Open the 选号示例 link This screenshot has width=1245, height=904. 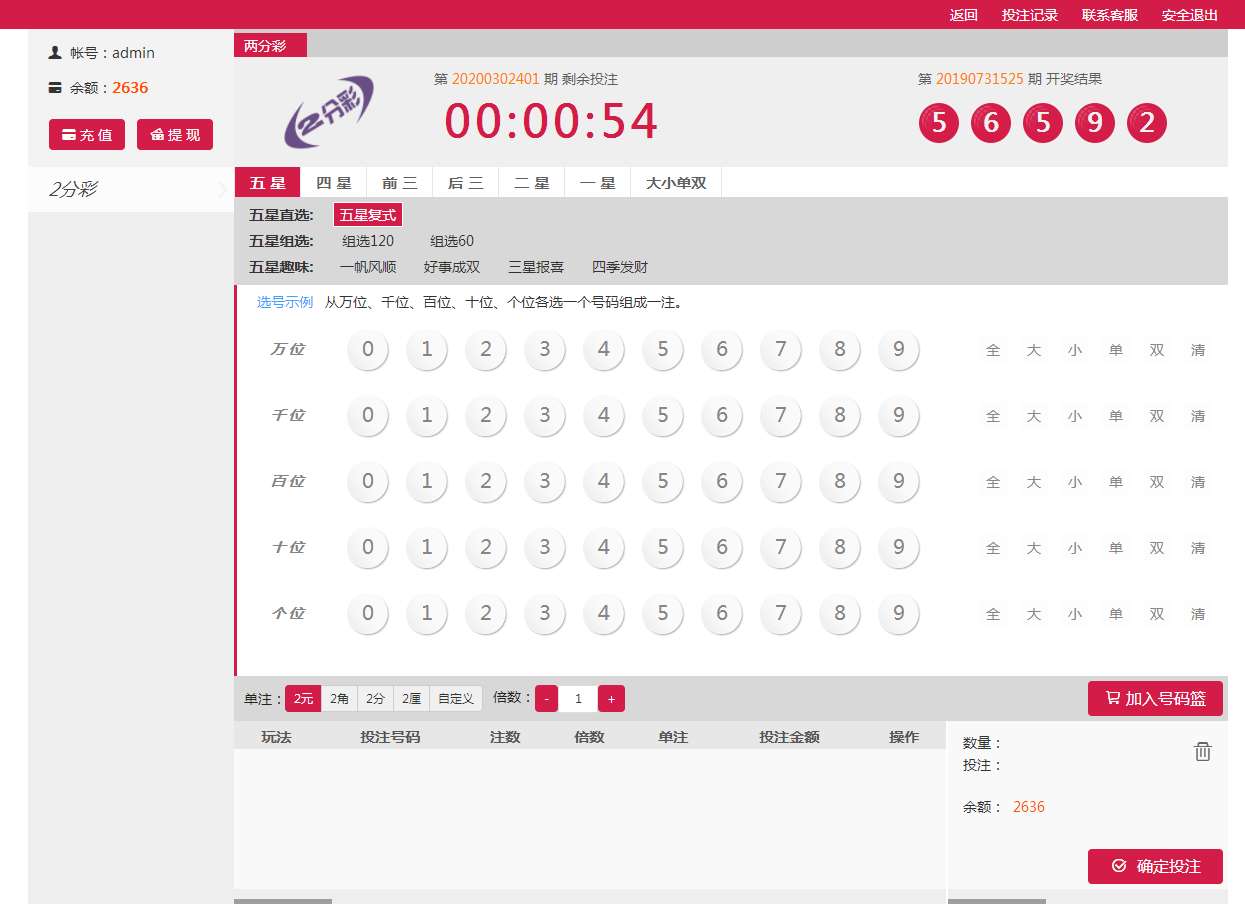[x=285, y=302]
